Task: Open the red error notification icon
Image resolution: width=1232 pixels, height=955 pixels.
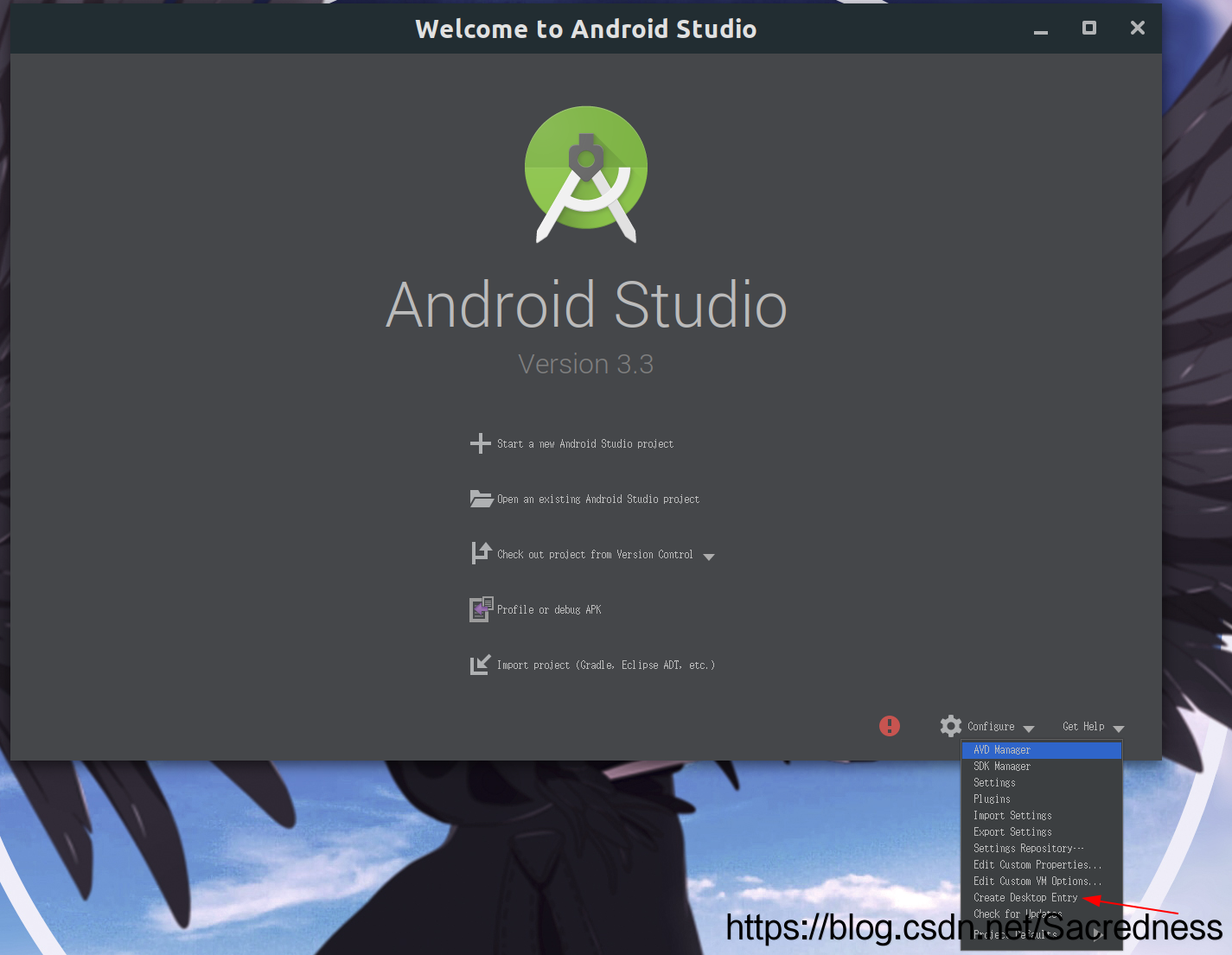Action: (890, 726)
